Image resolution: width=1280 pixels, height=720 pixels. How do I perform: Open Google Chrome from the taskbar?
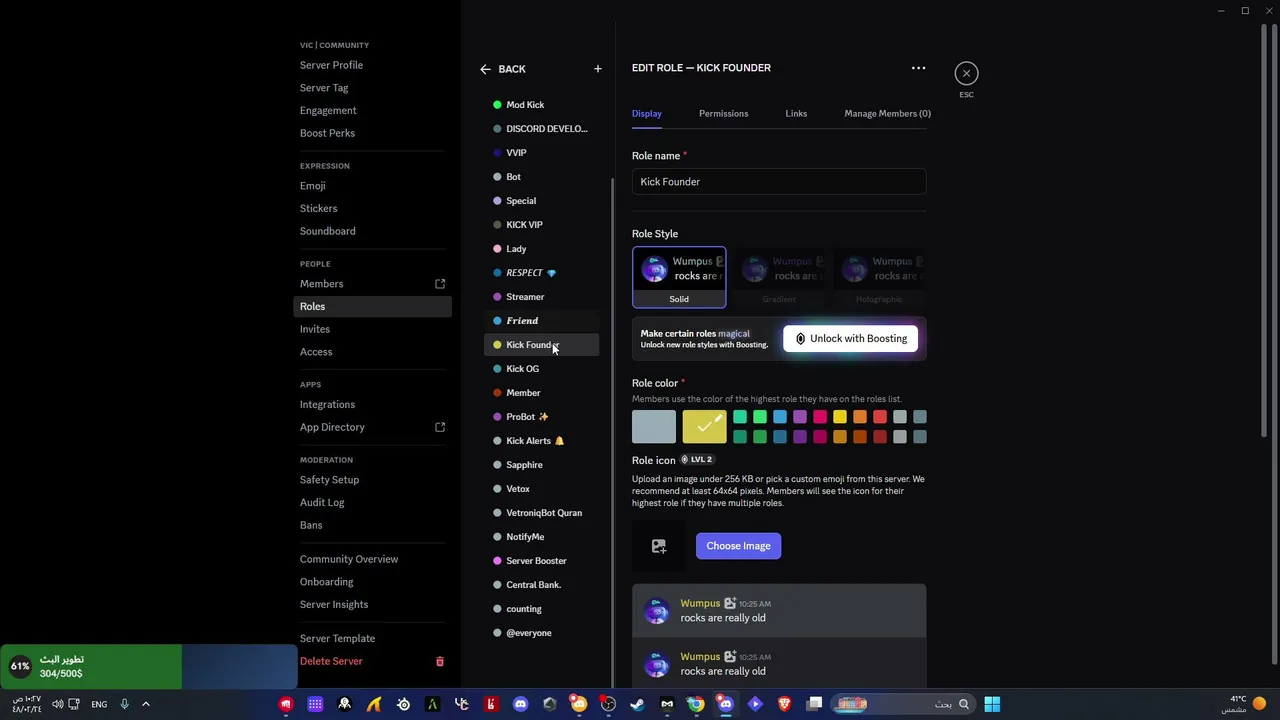(696, 704)
